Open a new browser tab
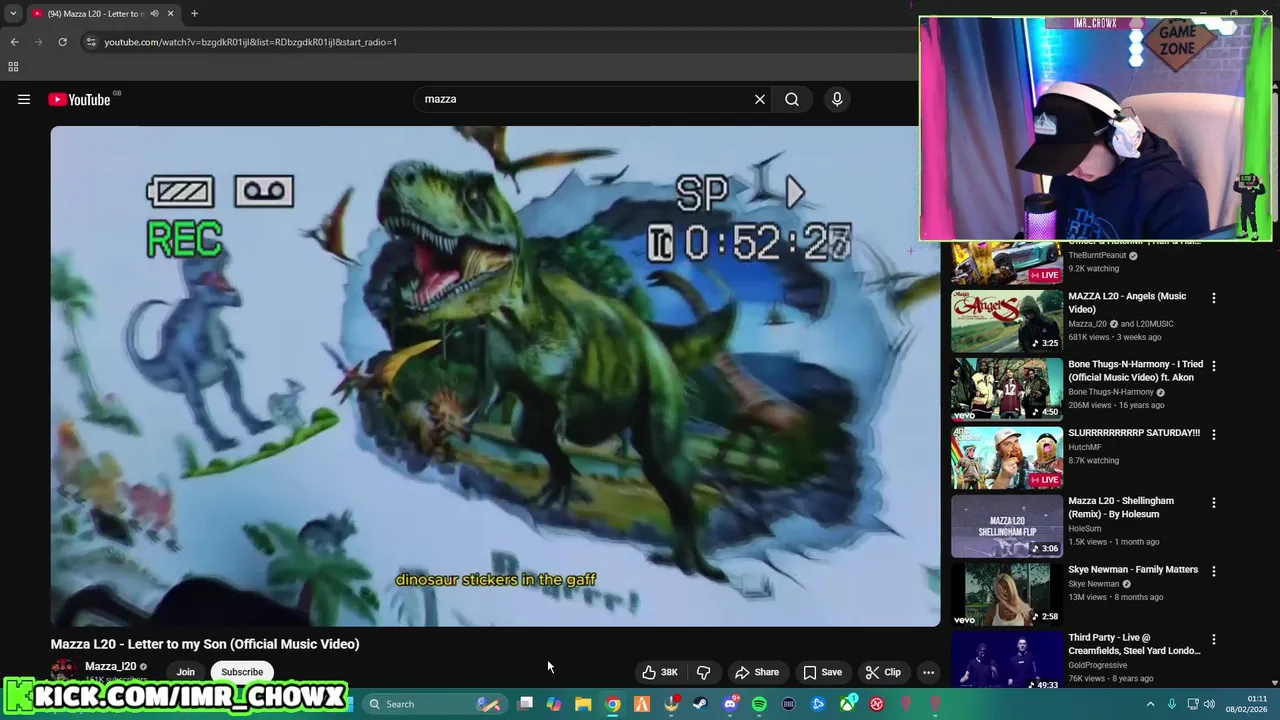 194,14
